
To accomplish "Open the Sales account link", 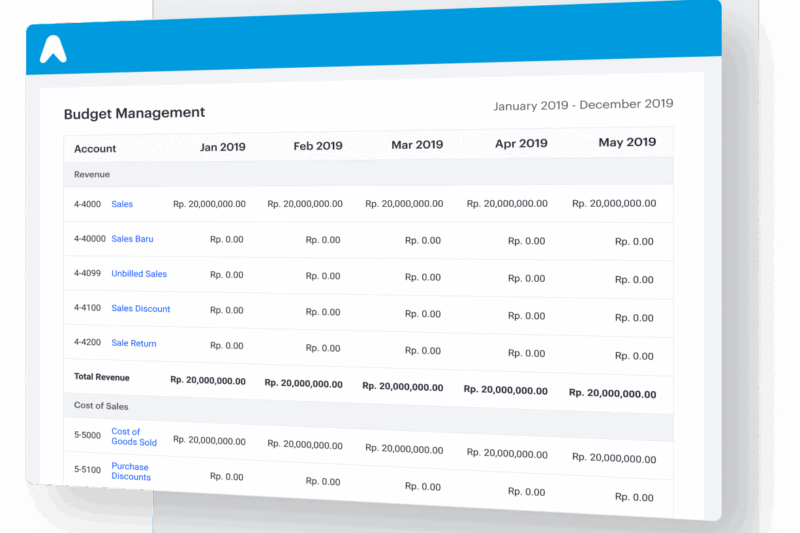I will click(122, 204).
